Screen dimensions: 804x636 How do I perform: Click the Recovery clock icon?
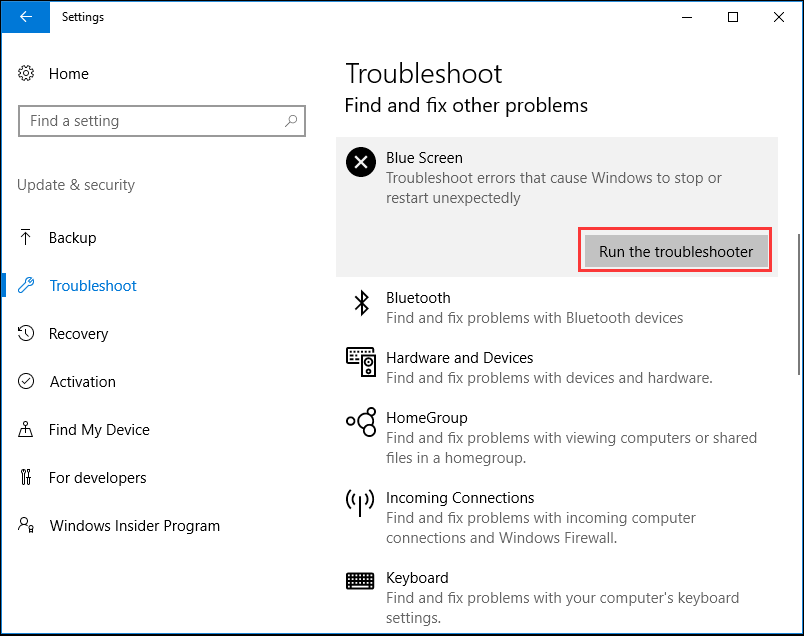[26, 333]
